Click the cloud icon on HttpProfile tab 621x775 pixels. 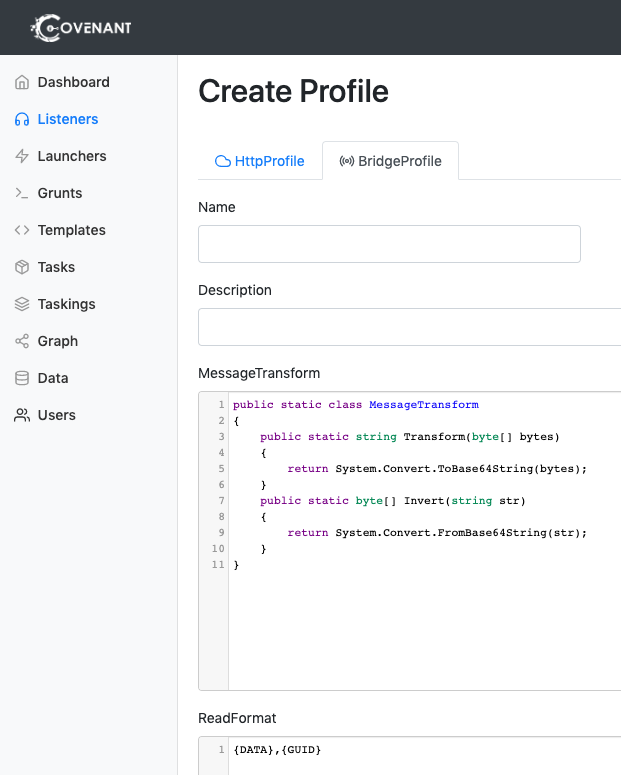pos(223,161)
